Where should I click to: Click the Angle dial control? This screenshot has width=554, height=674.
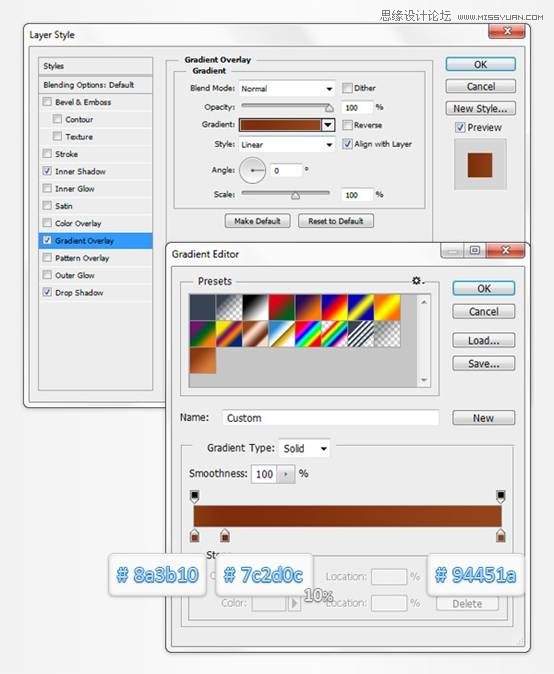point(252,170)
